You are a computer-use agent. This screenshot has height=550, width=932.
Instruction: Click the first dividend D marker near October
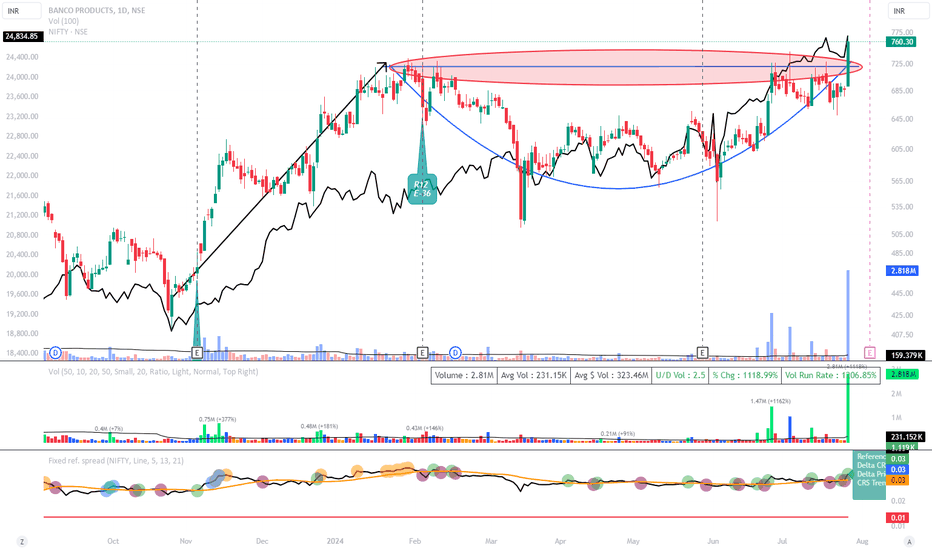pos(55,353)
